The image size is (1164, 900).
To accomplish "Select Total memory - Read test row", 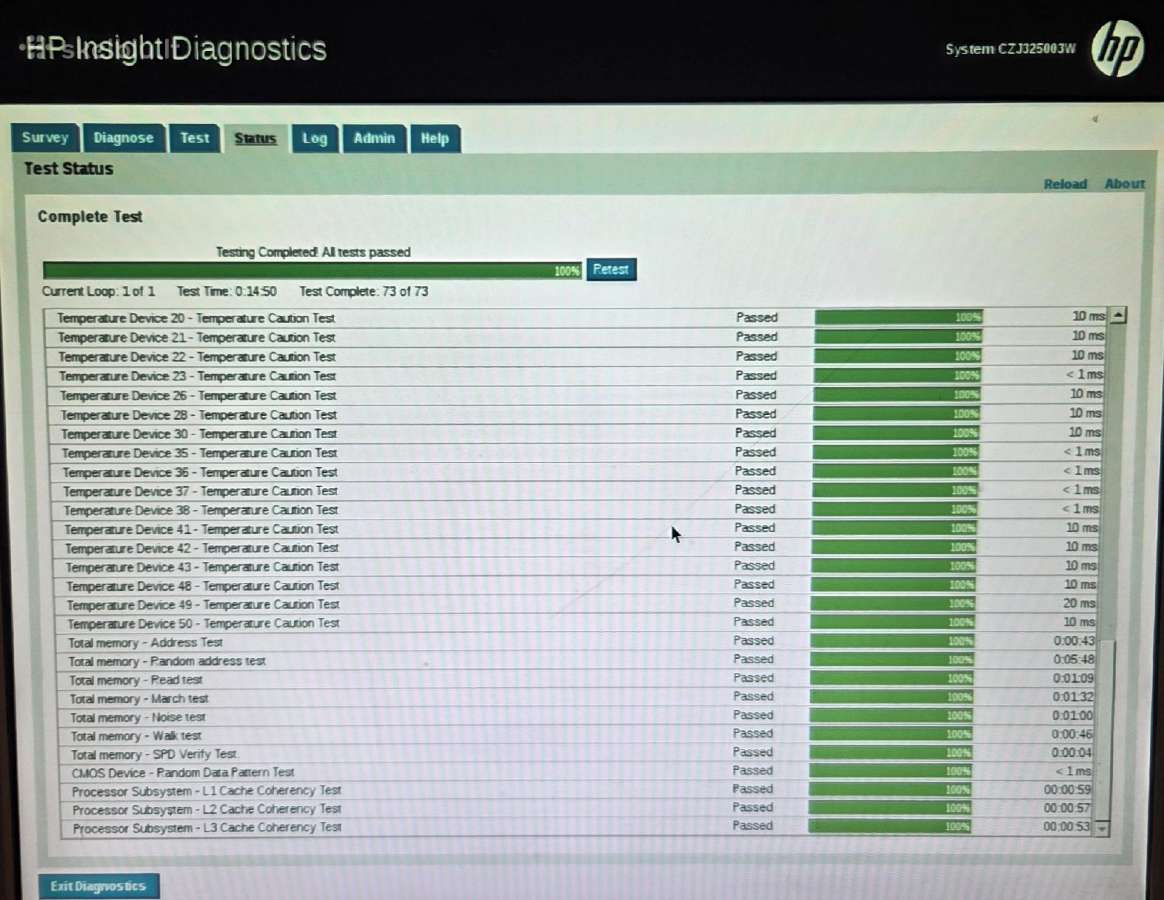I will (576, 679).
